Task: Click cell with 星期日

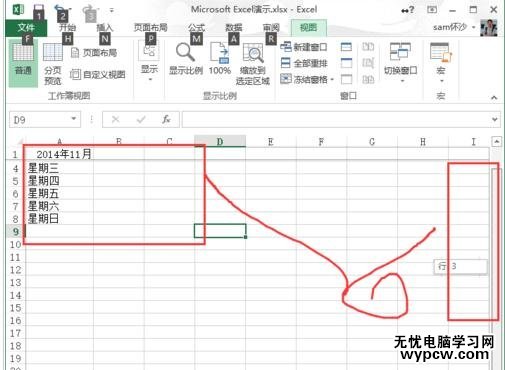Action: pos(59,219)
